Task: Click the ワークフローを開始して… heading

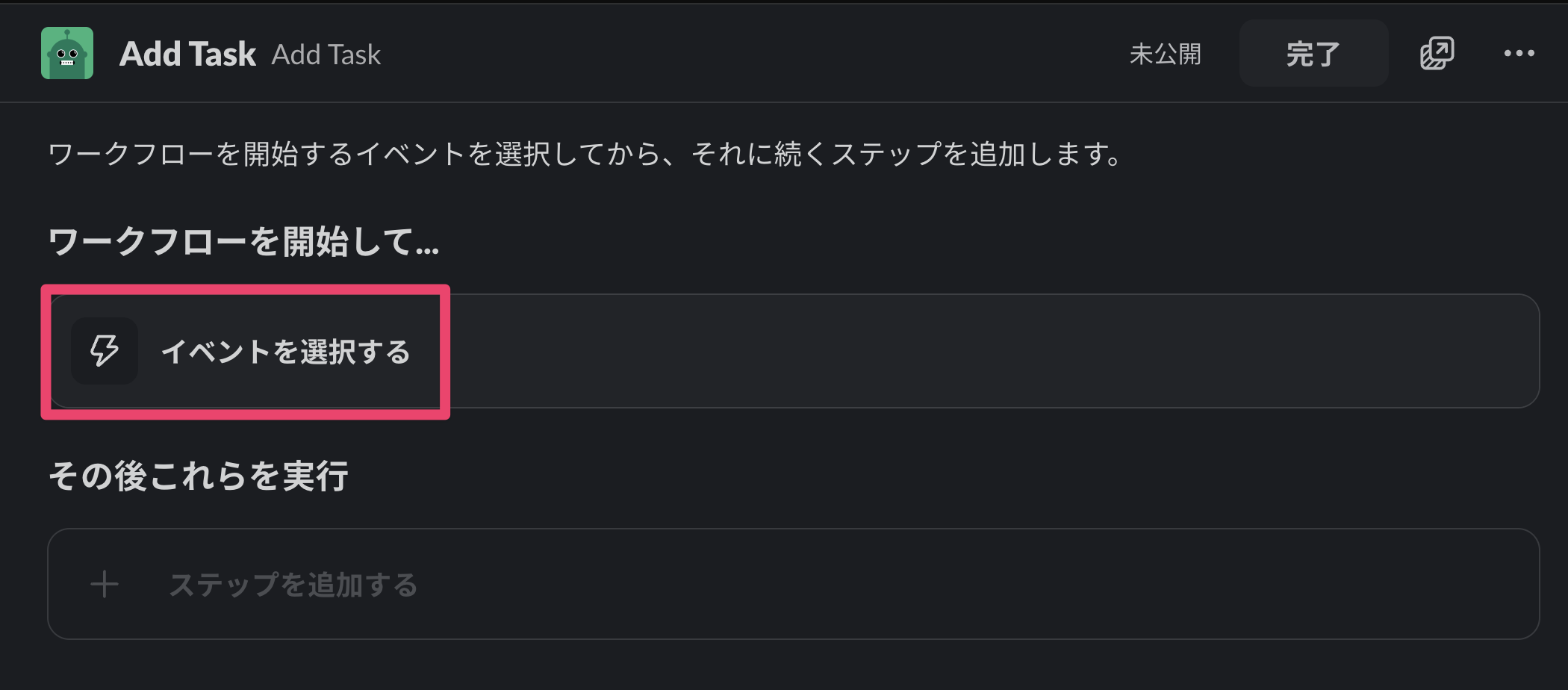Action: [x=243, y=242]
